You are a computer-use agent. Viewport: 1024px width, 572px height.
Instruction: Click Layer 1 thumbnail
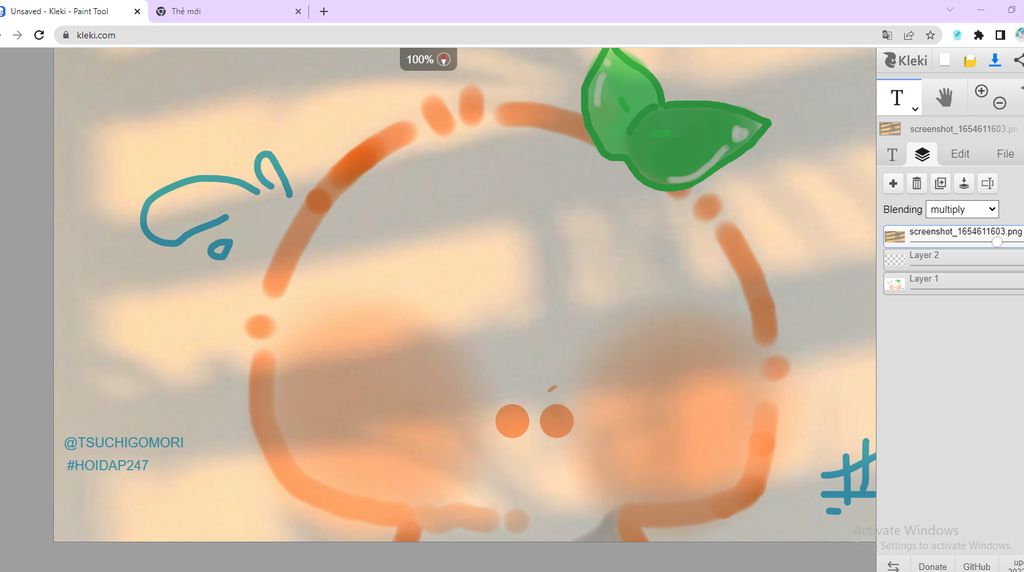tap(894, 283)
